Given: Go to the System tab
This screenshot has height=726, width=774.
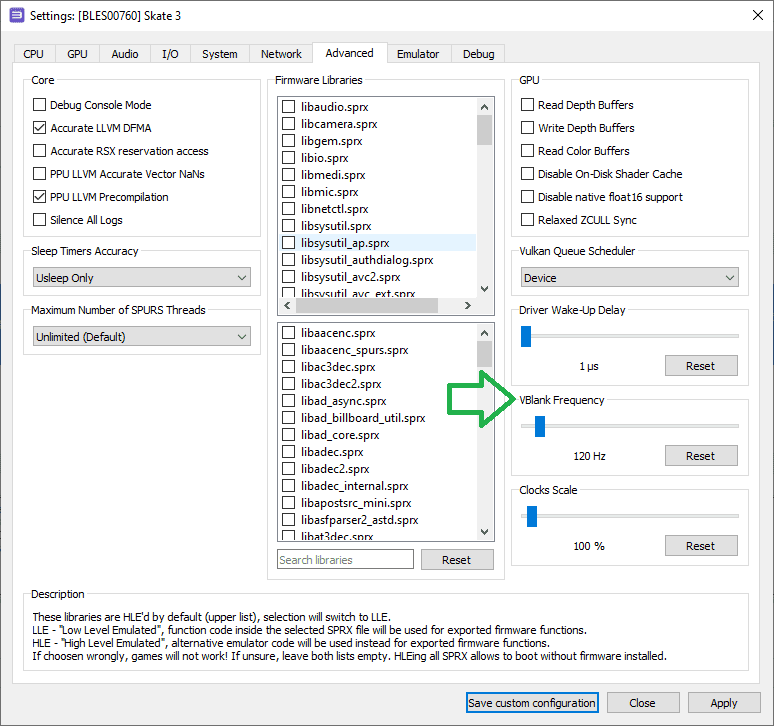Looking at the screenshot, I should (x=220, y=54).
